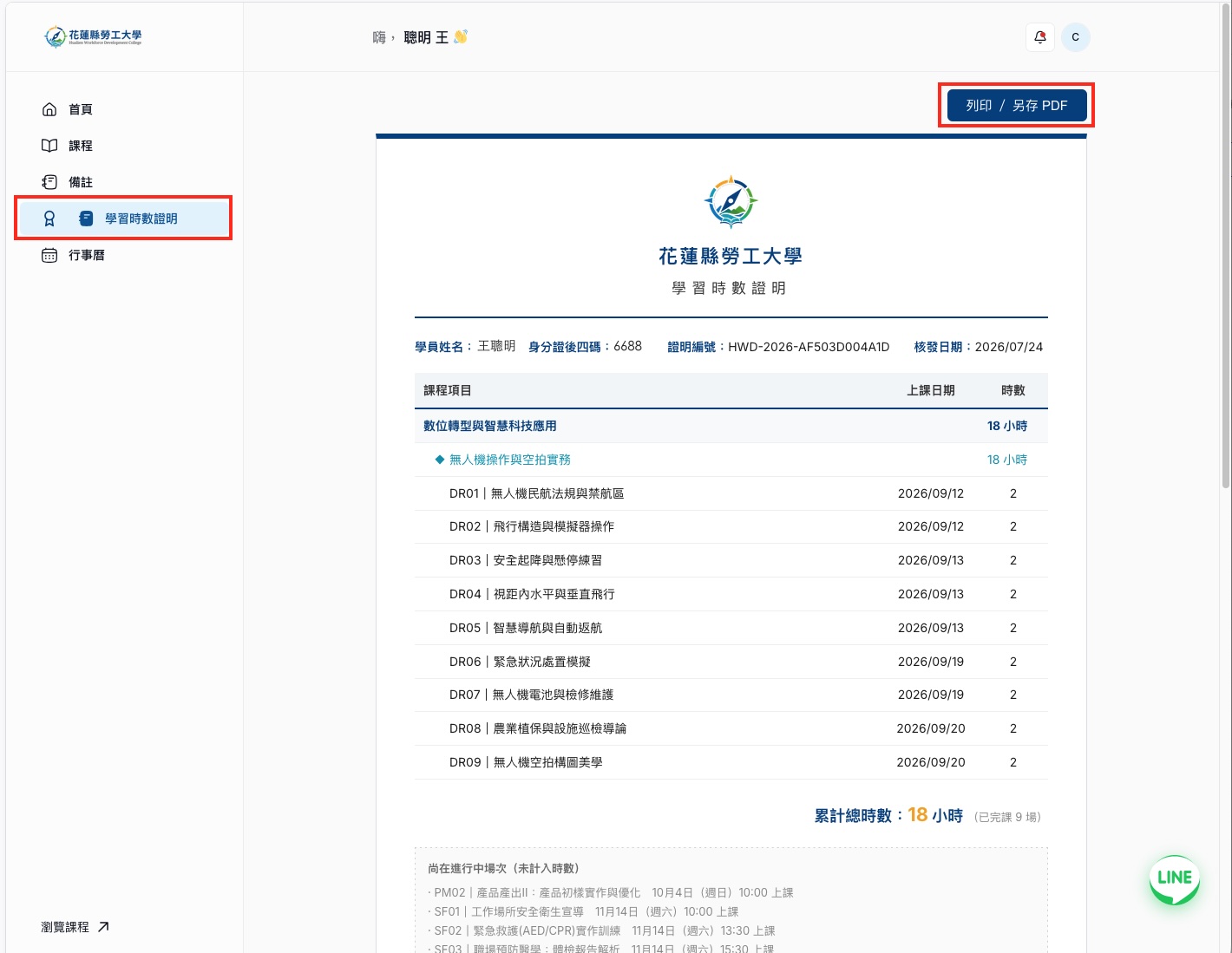Go to 首頁 in the sidebar
The image size is (1232, 953).
(123, 109)
